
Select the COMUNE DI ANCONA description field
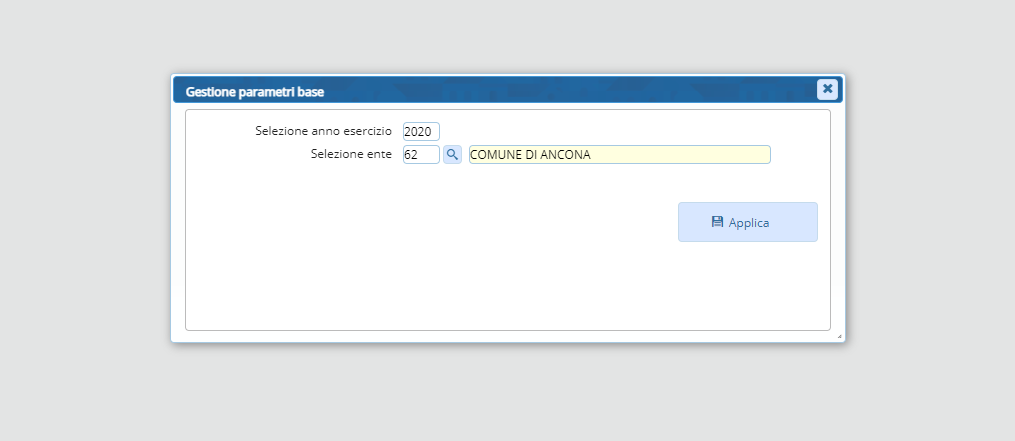[x=619, y=155]
